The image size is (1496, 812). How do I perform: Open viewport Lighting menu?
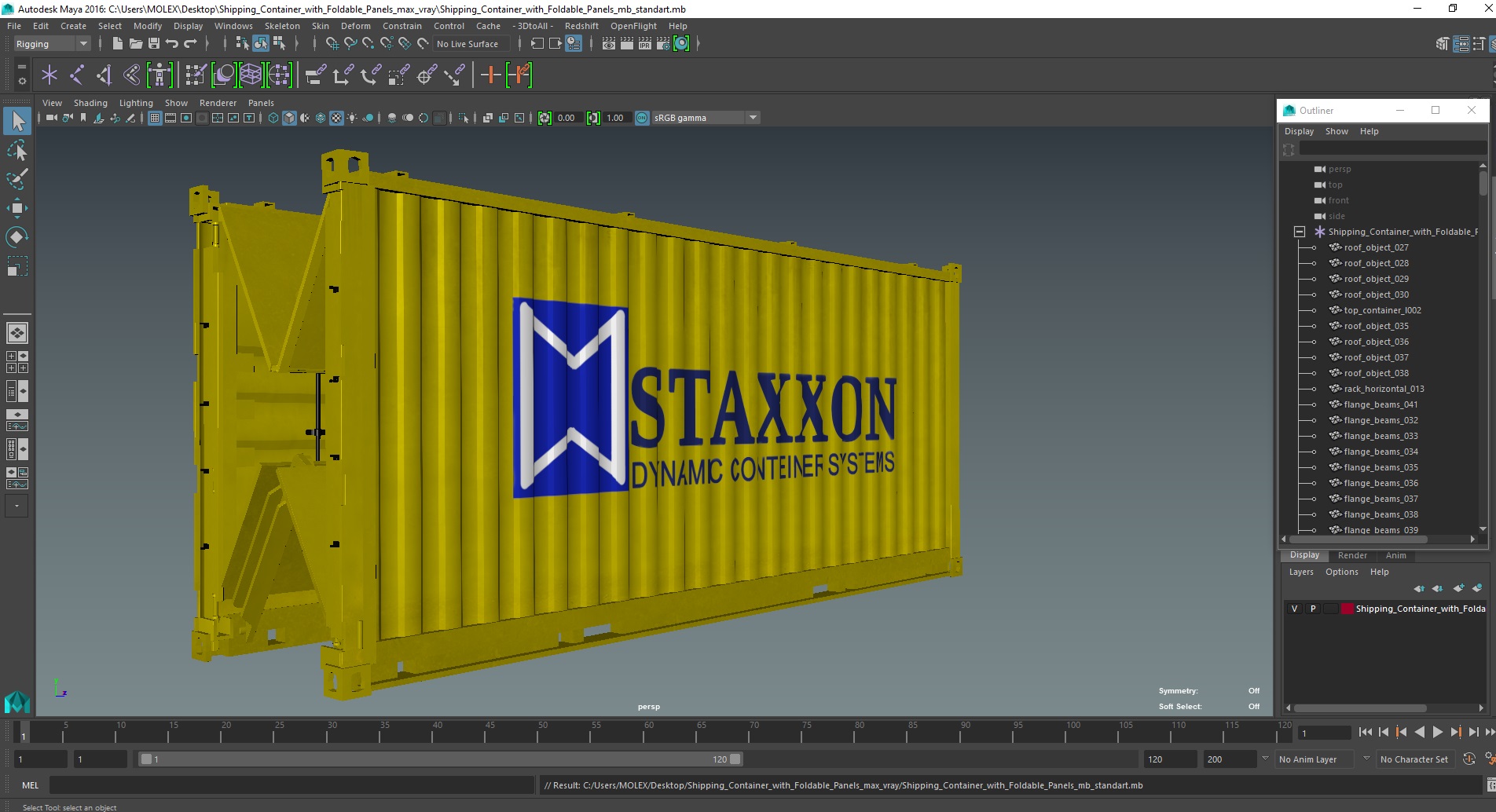[x=136, y=103]
